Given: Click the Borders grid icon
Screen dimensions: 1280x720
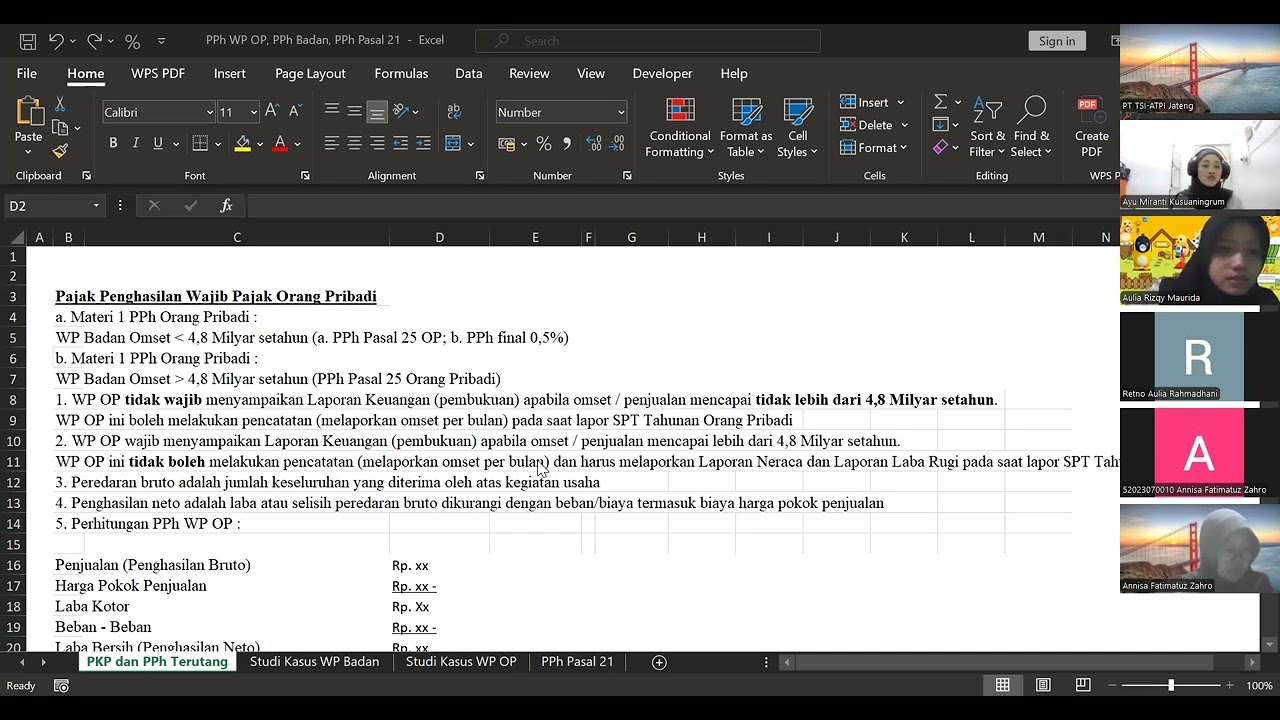Looking at the screenshot, I should click(x=200, y=144).
